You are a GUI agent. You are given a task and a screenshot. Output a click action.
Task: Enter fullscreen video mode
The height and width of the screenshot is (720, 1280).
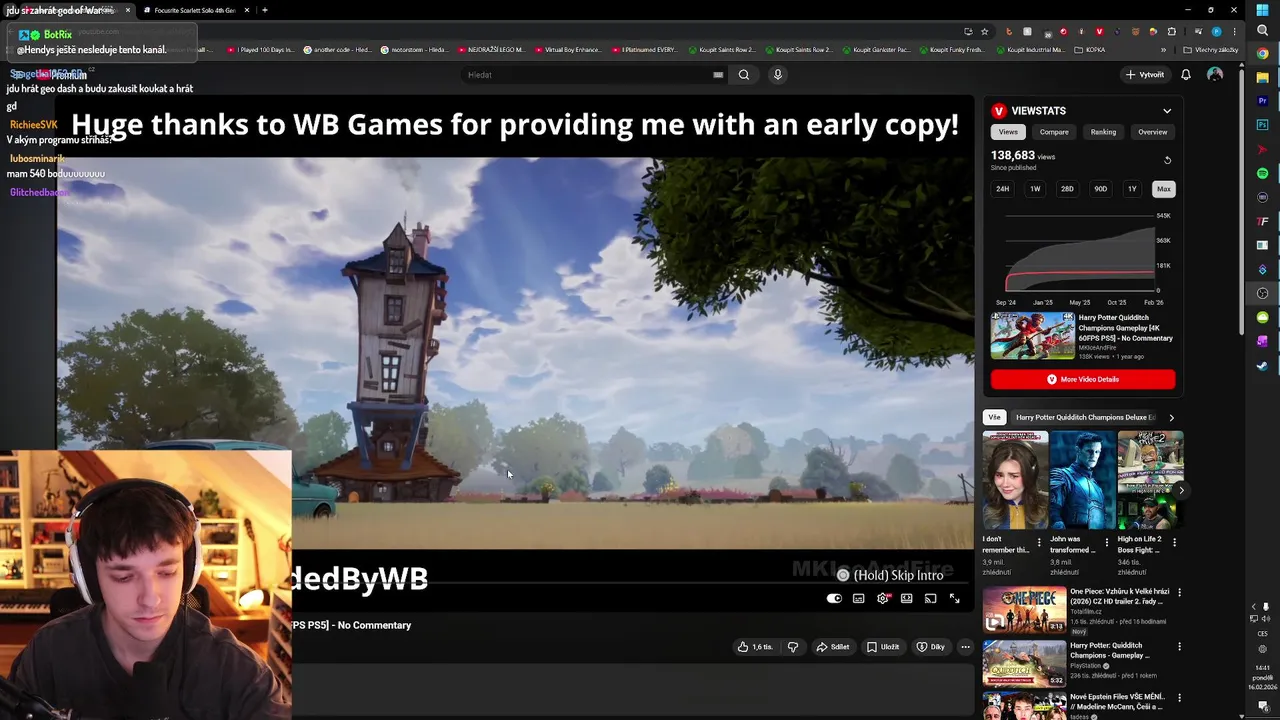(x=954, y=598)
